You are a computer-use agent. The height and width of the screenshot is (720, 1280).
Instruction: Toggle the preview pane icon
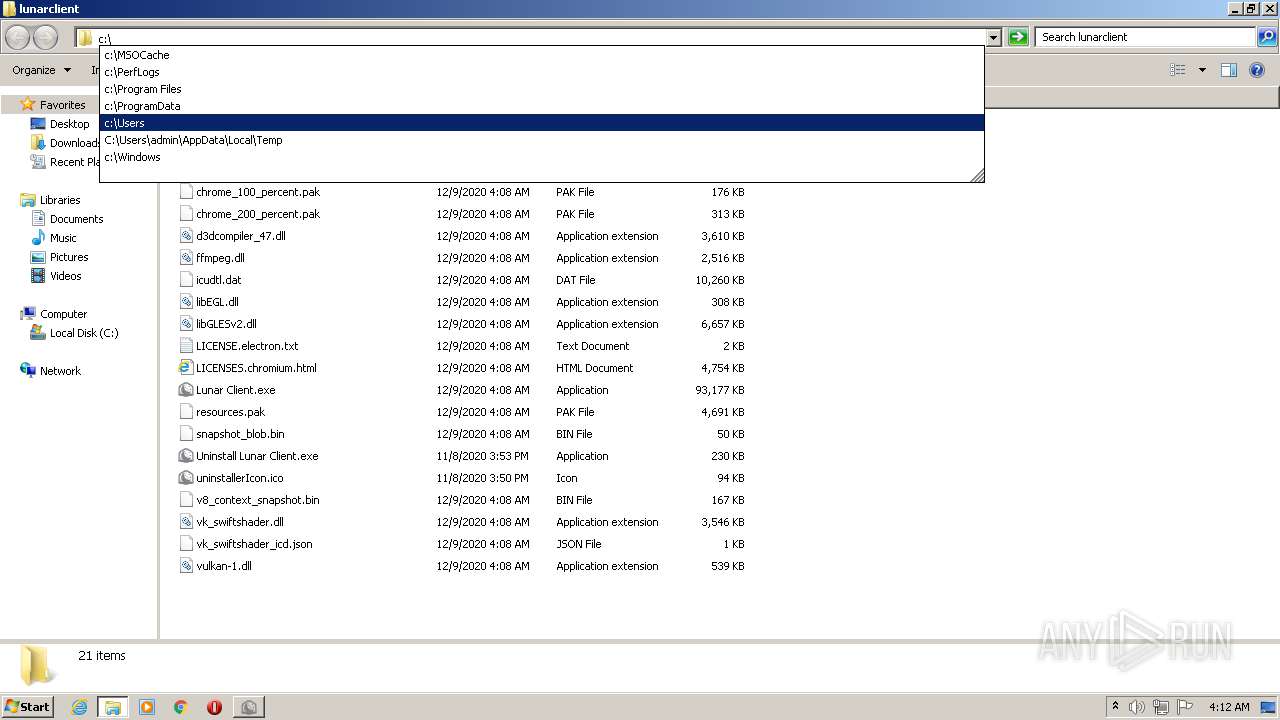[x=1229, y=70]
